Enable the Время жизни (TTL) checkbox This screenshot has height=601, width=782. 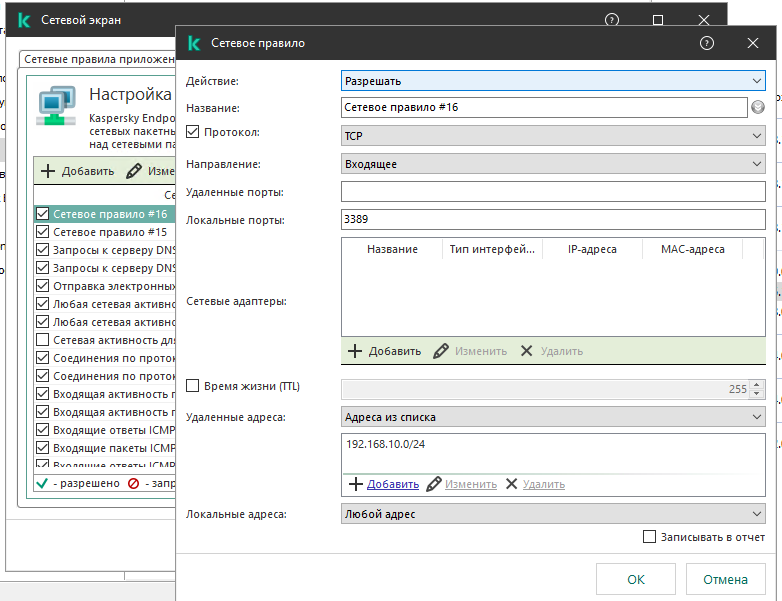194,386
